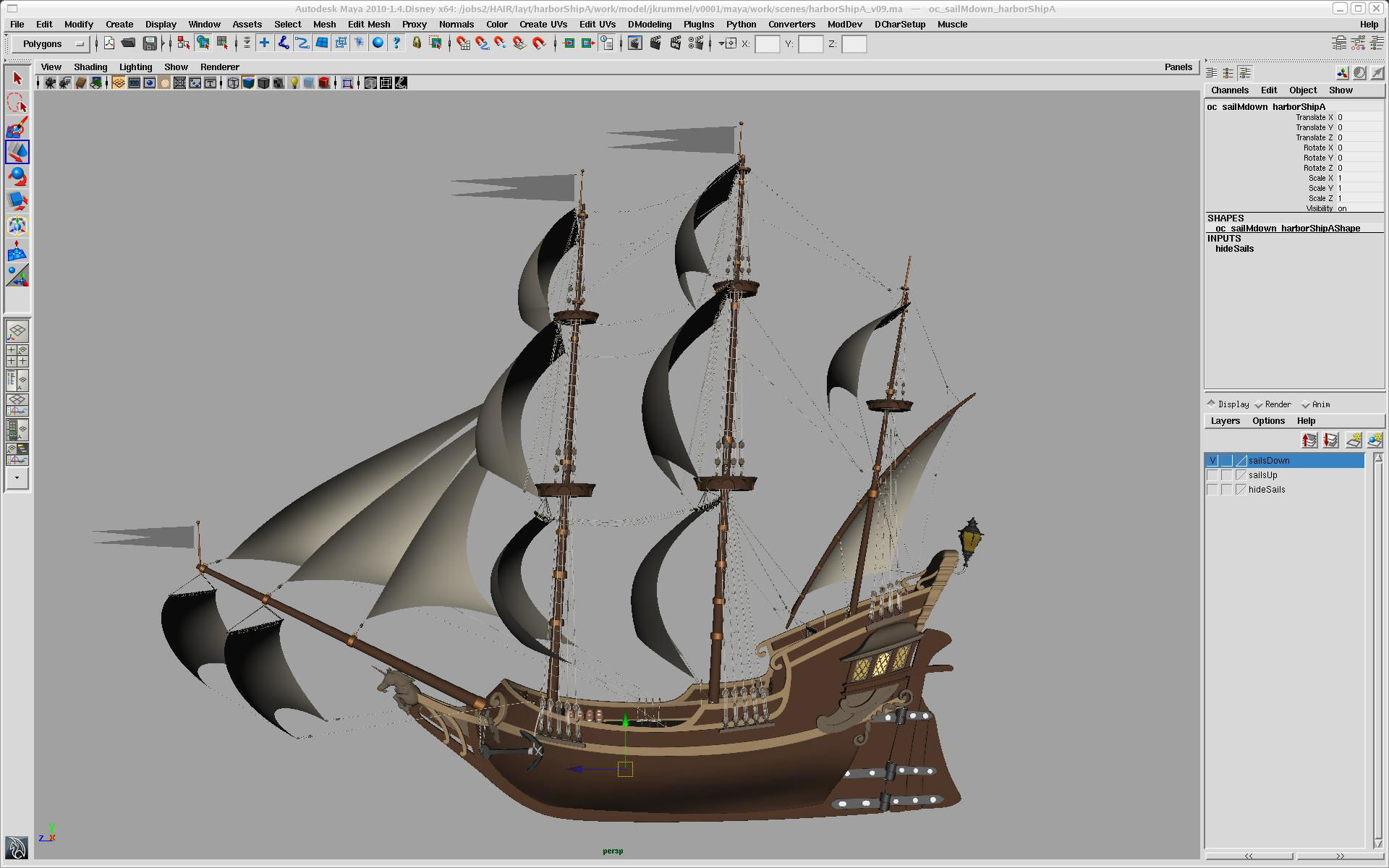1389x868 pixels.
Task: Switch to four view layout
Action: (x=17, y=355)
